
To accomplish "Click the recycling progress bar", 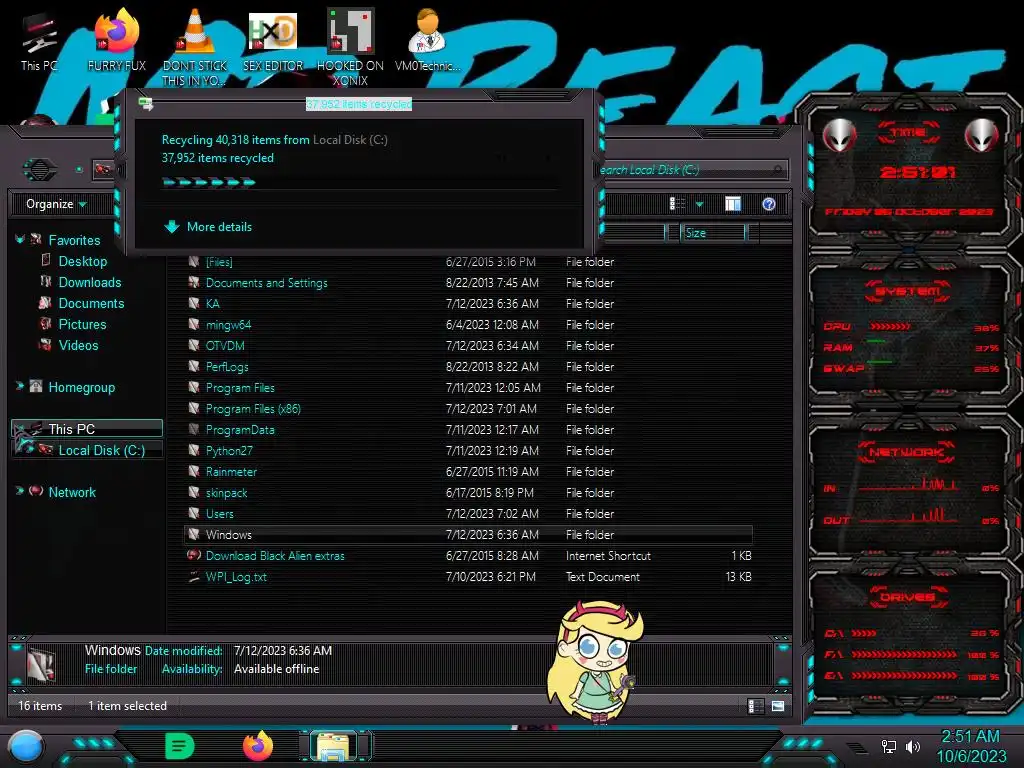I will point(360,183).
